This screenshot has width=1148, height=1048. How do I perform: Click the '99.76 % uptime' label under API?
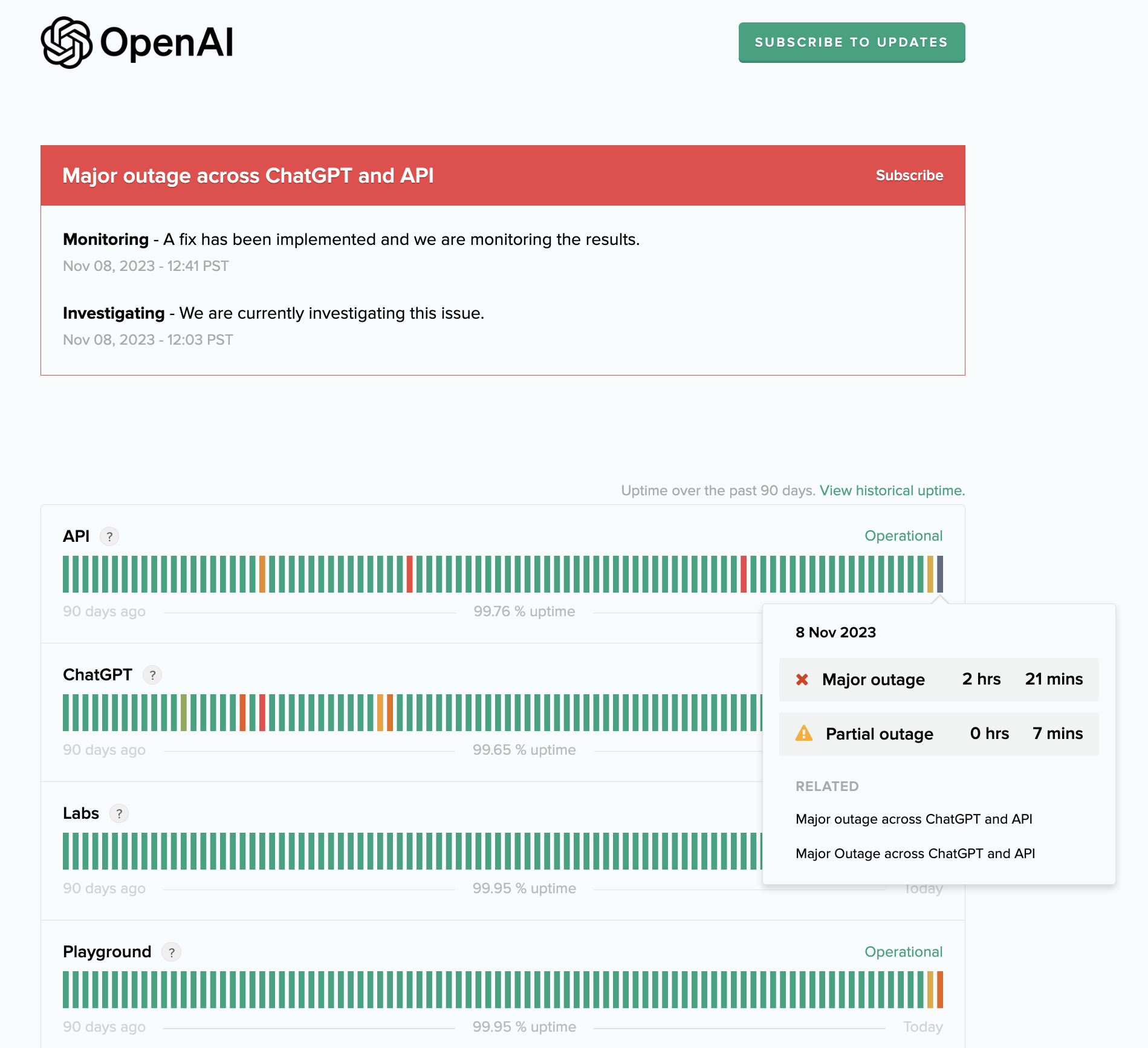click(x=524, y=611)
